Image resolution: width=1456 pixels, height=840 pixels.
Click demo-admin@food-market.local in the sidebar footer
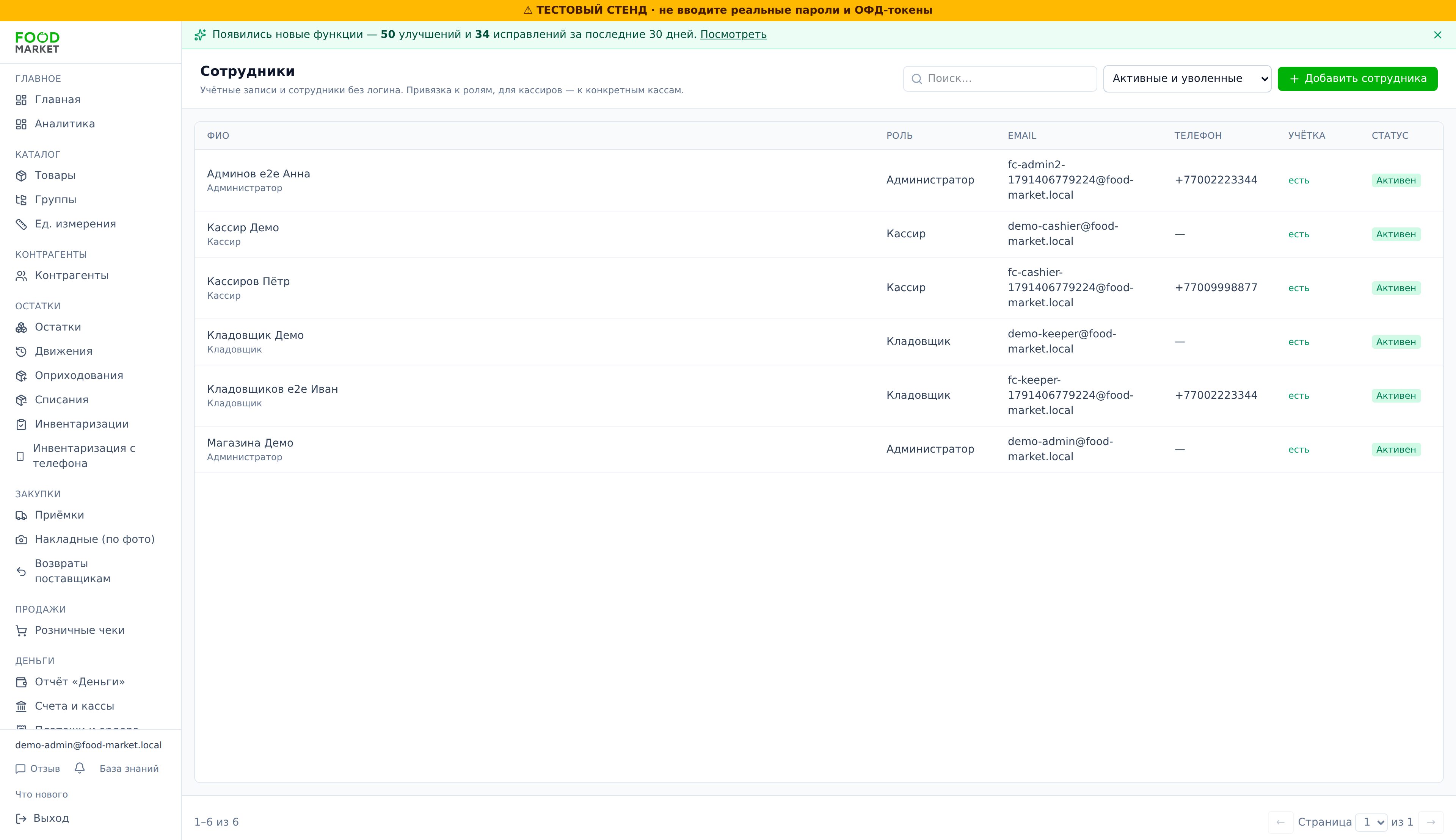click(x=88, y=745)
